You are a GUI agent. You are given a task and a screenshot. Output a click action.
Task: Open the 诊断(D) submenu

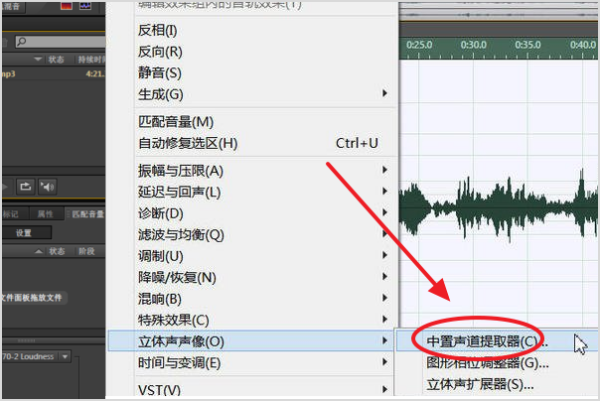click(264, 214)
